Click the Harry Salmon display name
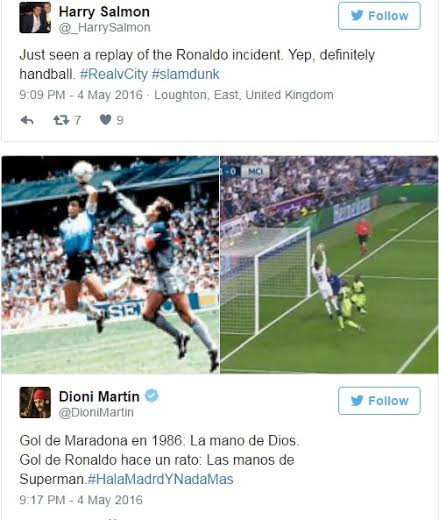This screenshot has width=439, height=520. click(x=104, y=12)
